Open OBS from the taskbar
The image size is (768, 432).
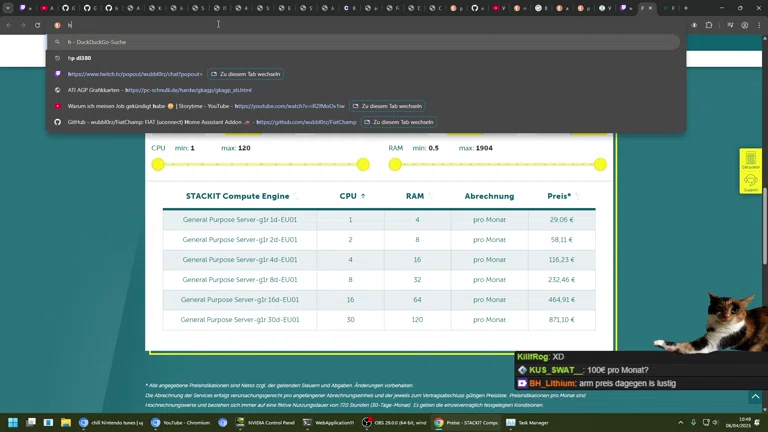coord(394,422)
